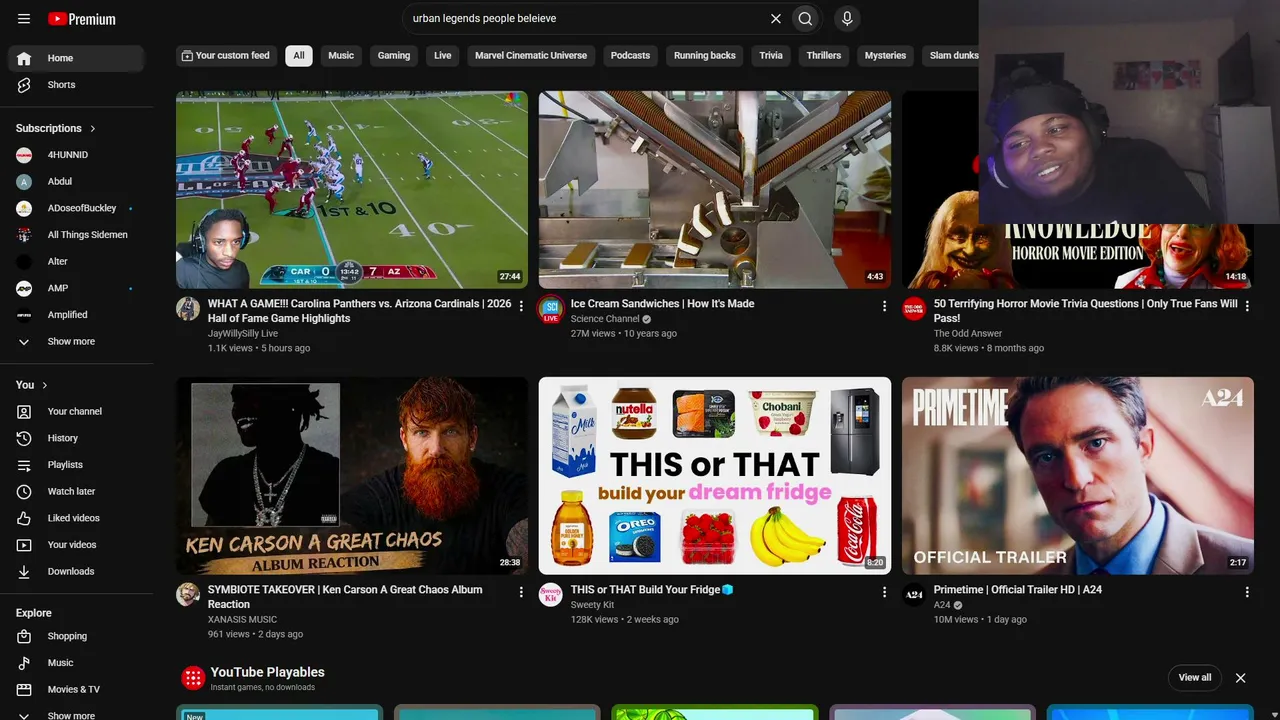Select the Gaming filter chip

point(394,56)
